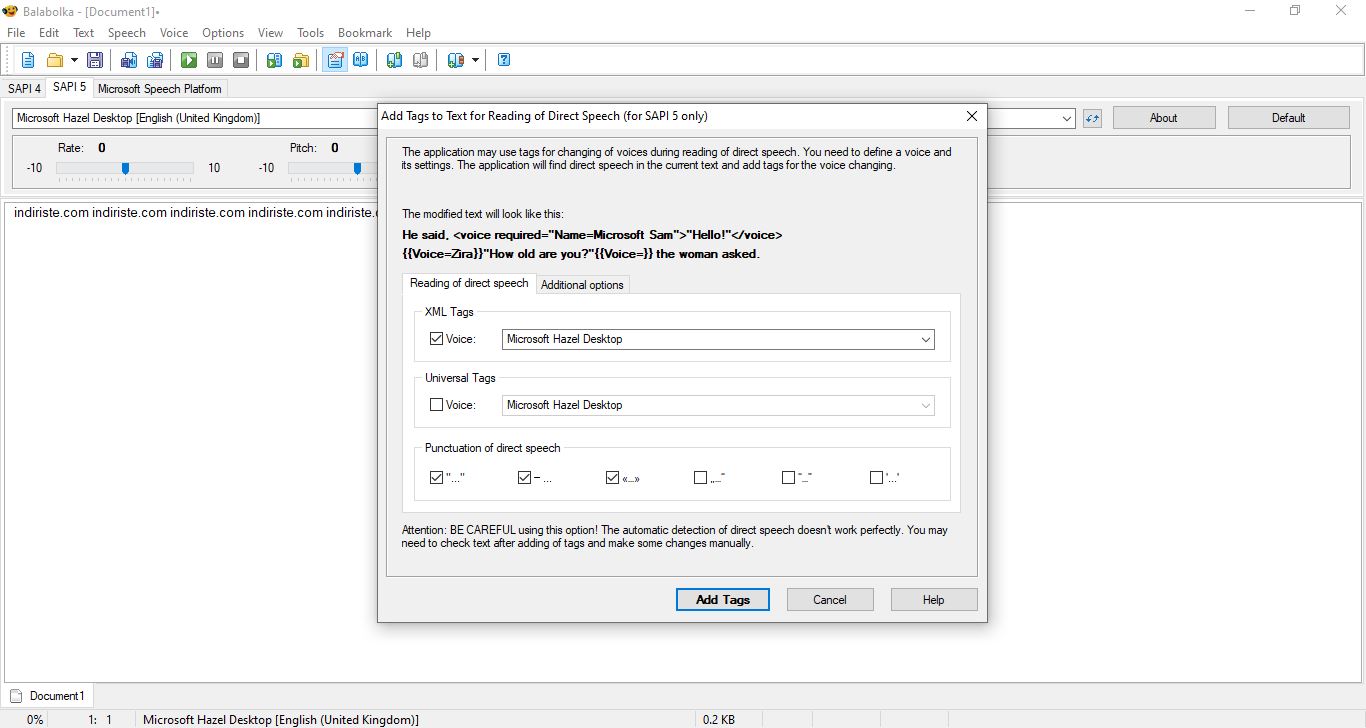Stop reading with the Stop icon

pyautogui.click(x=241, y=60)
